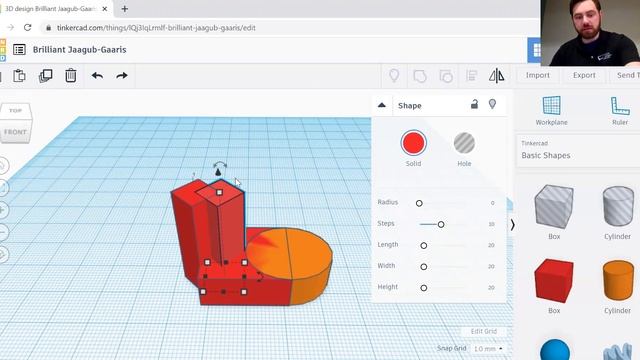Open a new browser tab
The height and width of the screenshot is (360, 640).
pos(124,9)
